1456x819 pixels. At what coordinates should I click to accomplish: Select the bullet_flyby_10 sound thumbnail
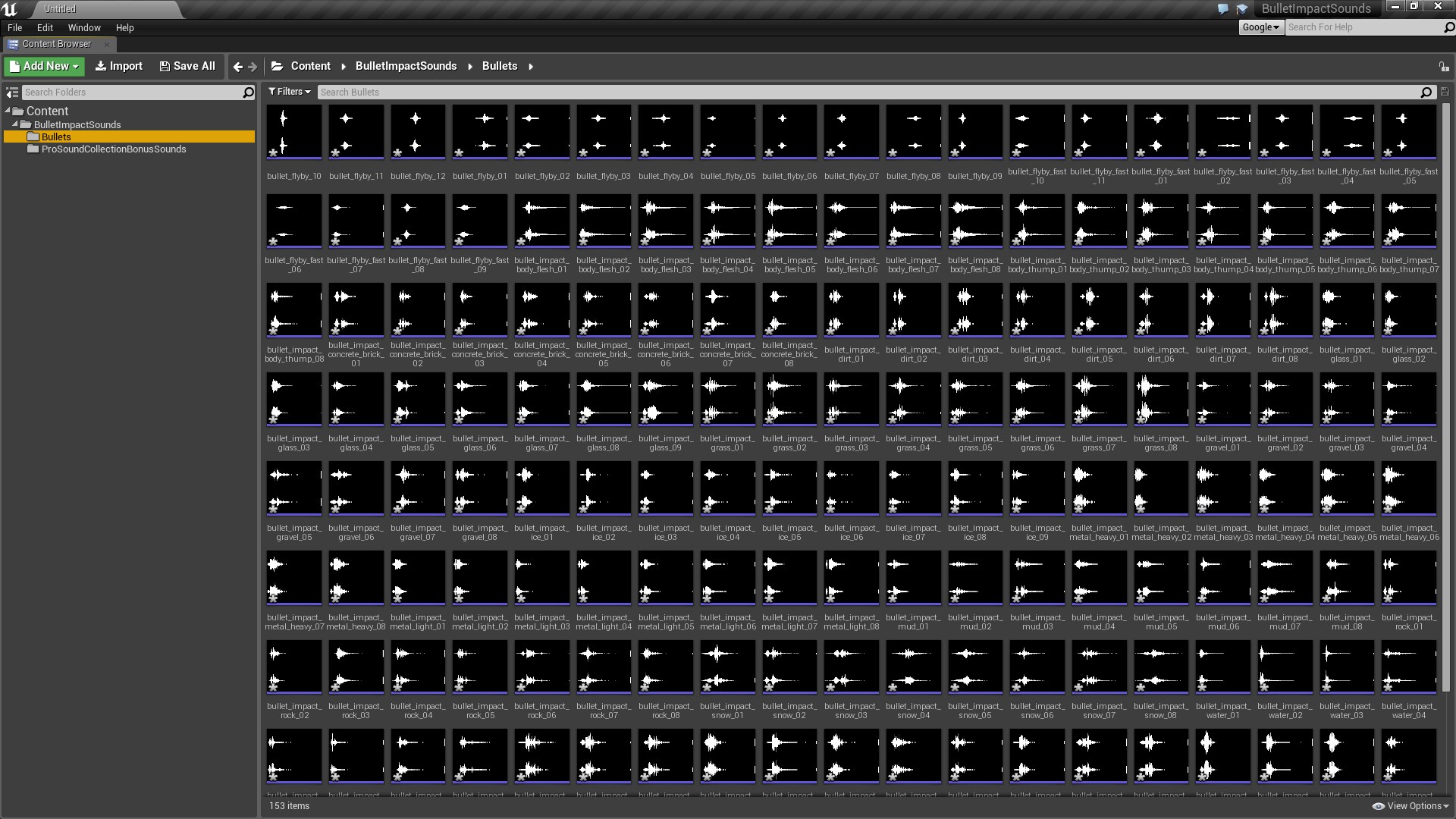pos(293,132)
